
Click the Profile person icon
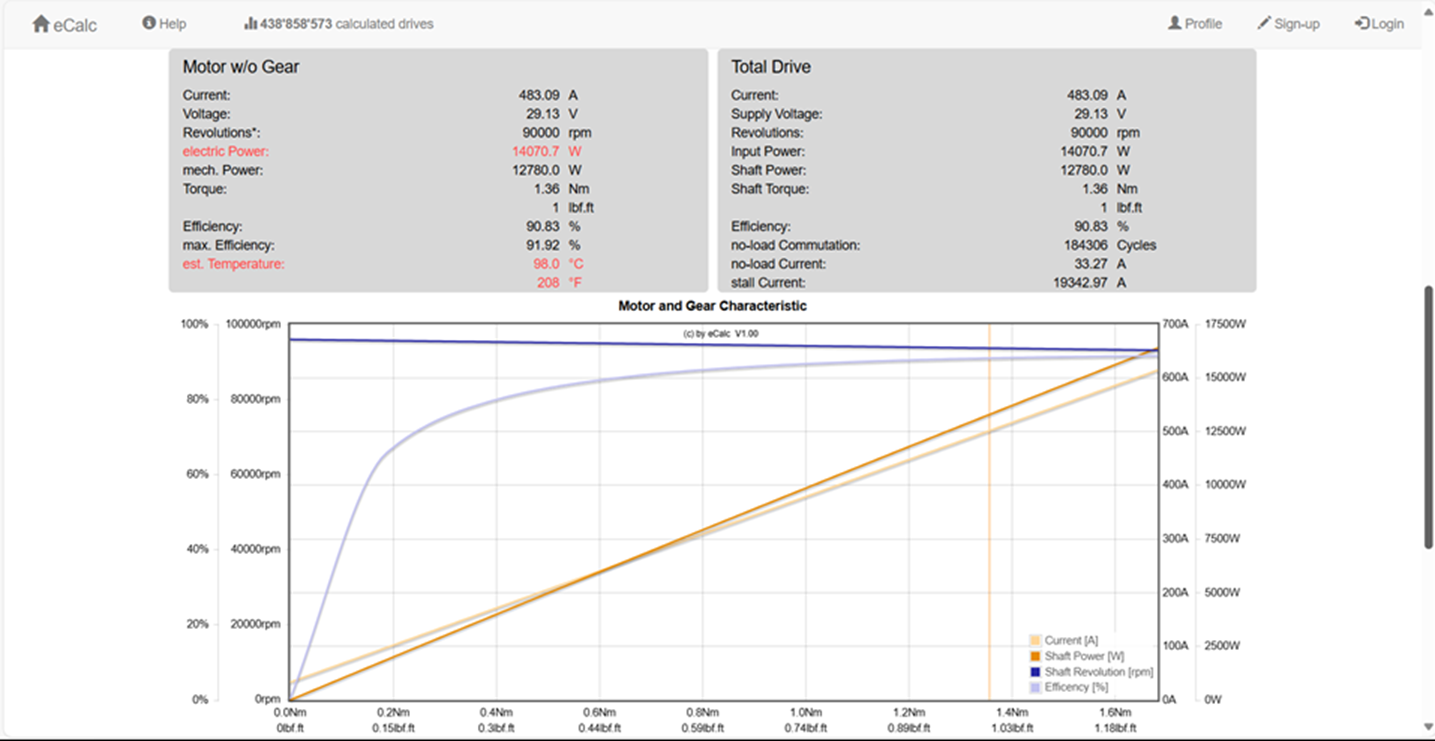point(1175,23)
